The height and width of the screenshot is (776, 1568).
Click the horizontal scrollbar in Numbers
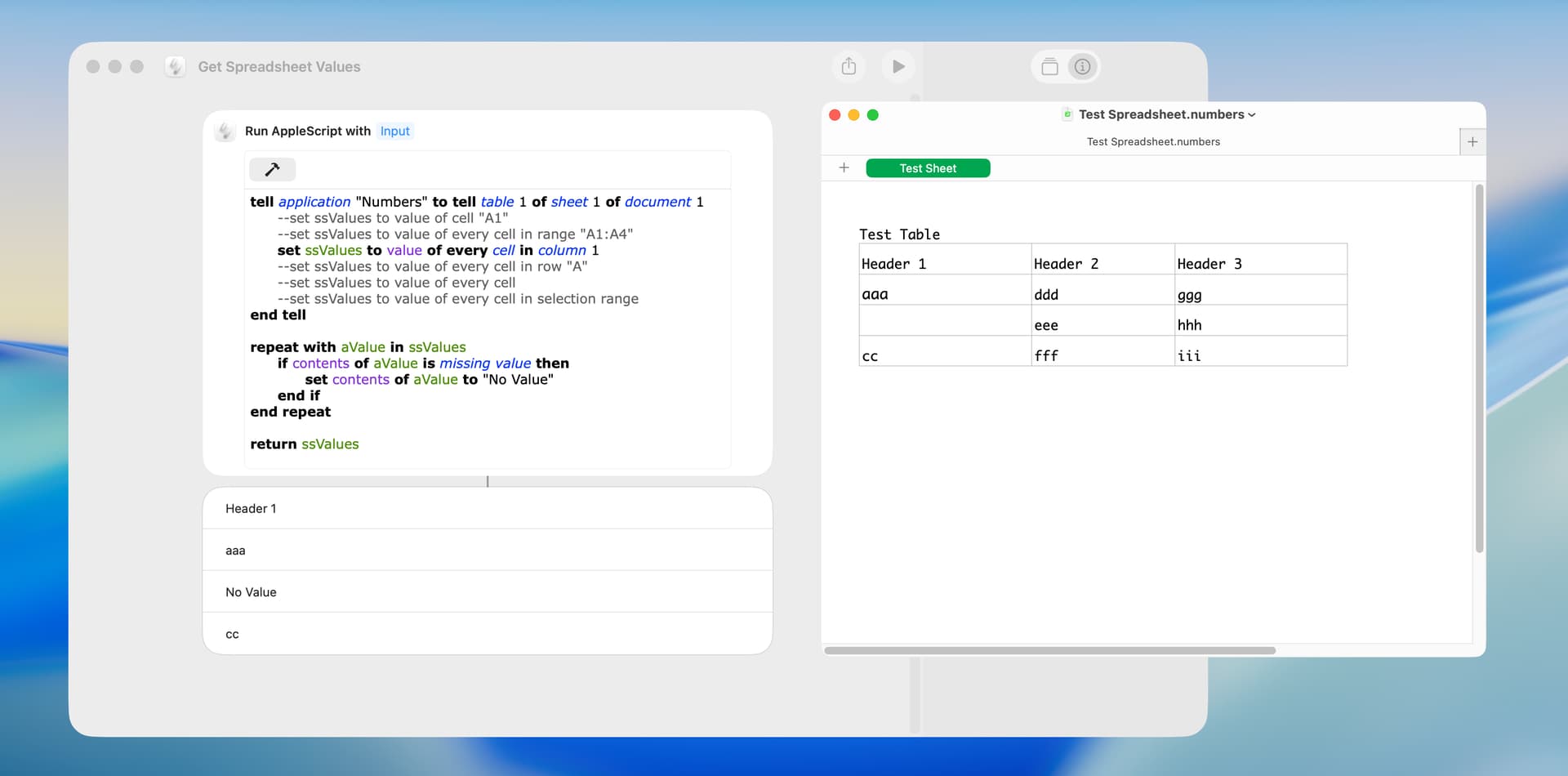click(x=1049, y=650)
